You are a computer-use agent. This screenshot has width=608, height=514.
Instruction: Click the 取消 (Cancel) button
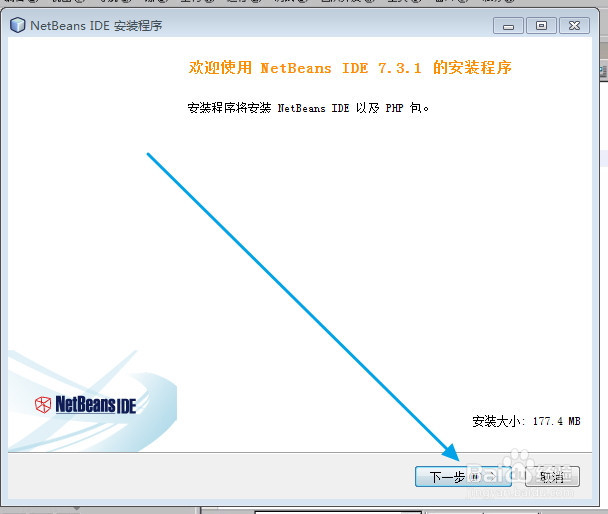(552, 476)
